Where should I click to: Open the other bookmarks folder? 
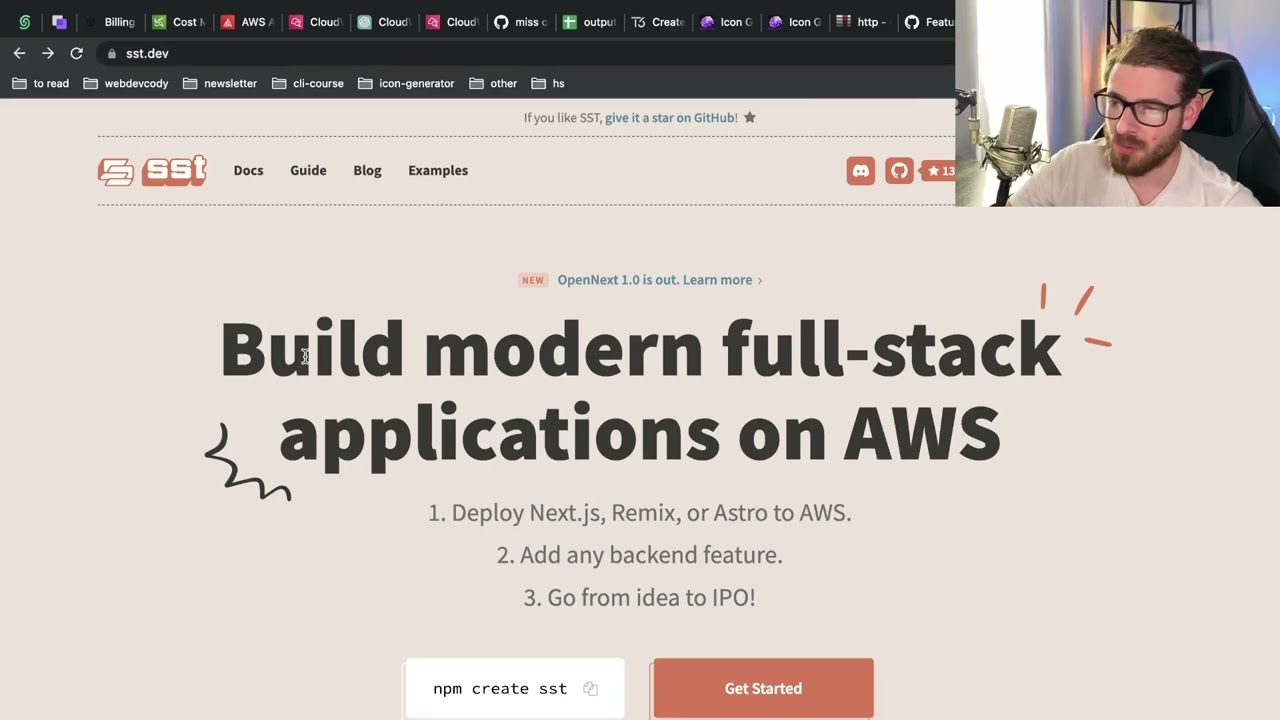pyautogui.click(x=493, y=83)
